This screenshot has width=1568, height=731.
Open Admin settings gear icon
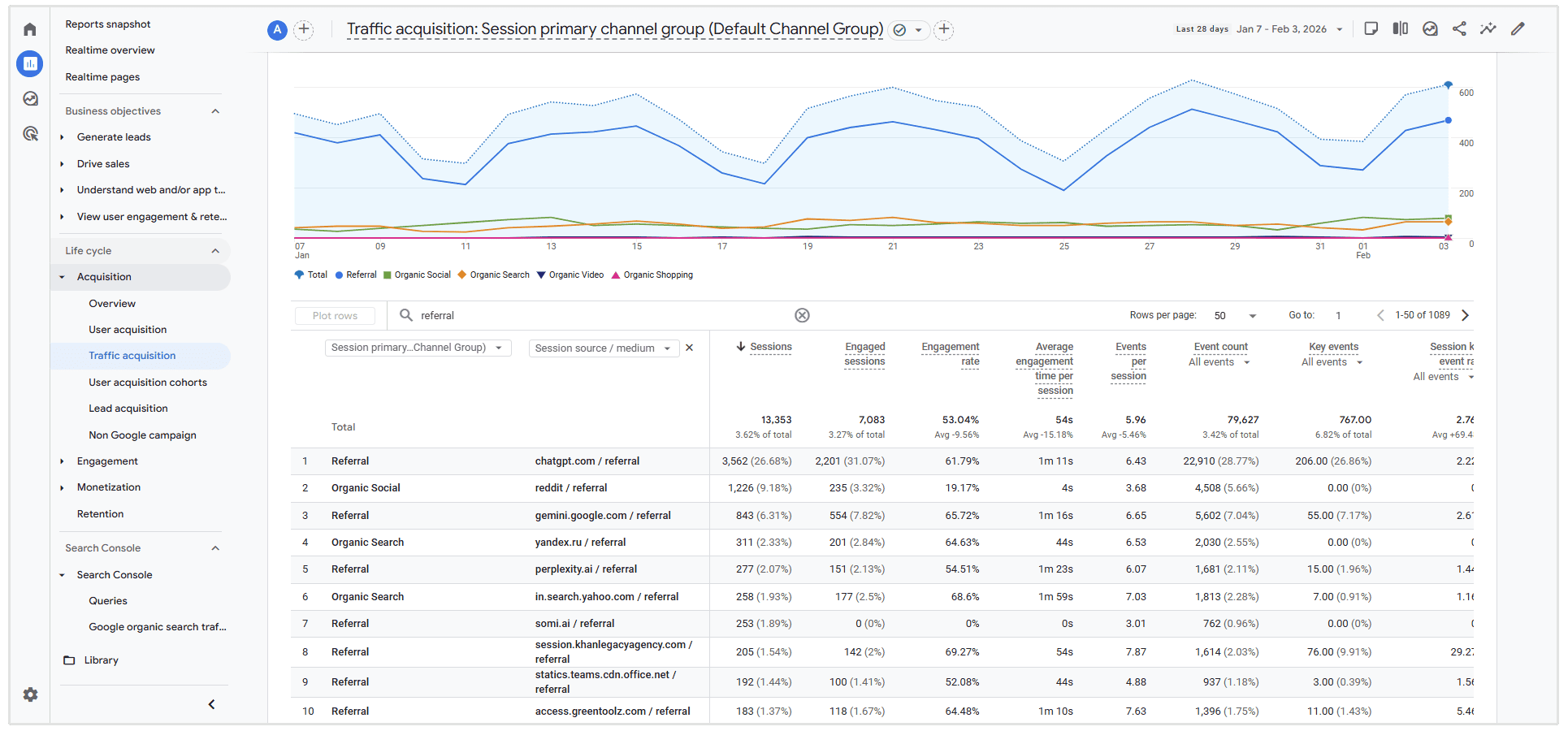click(x=30, y=694)
